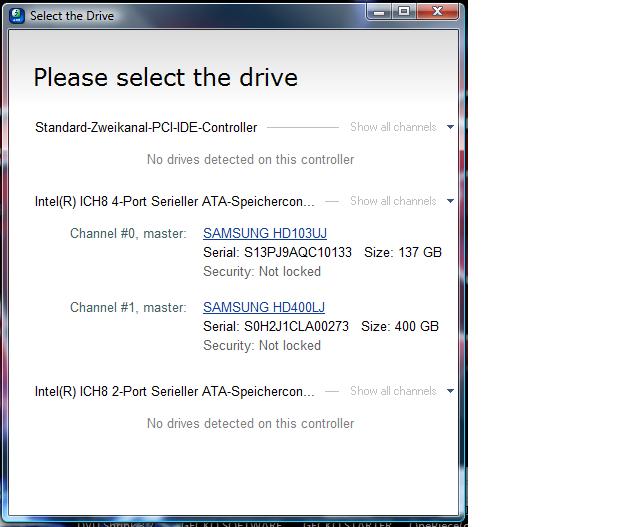Click the application icon in title bar
This screenshot has height=527, width=640.
pyautogui.click(x=17, y=16)
